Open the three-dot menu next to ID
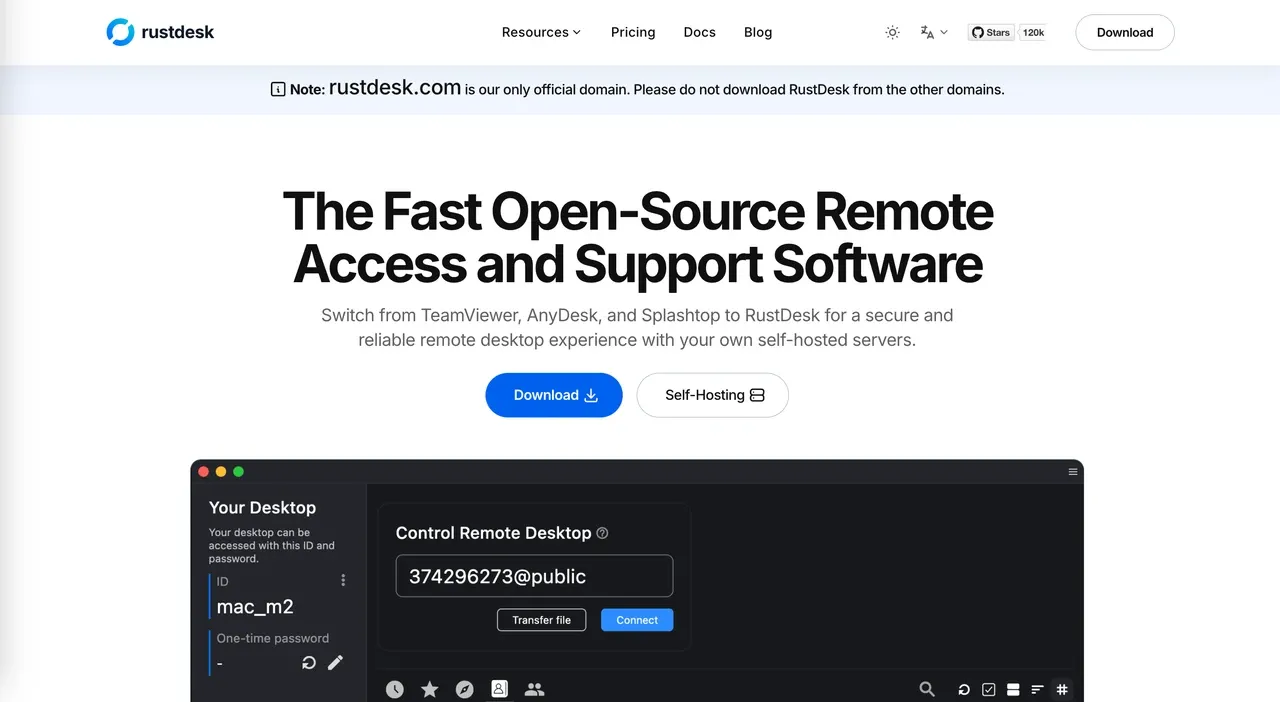This screenshot has height=702, width=1280. 343,581
